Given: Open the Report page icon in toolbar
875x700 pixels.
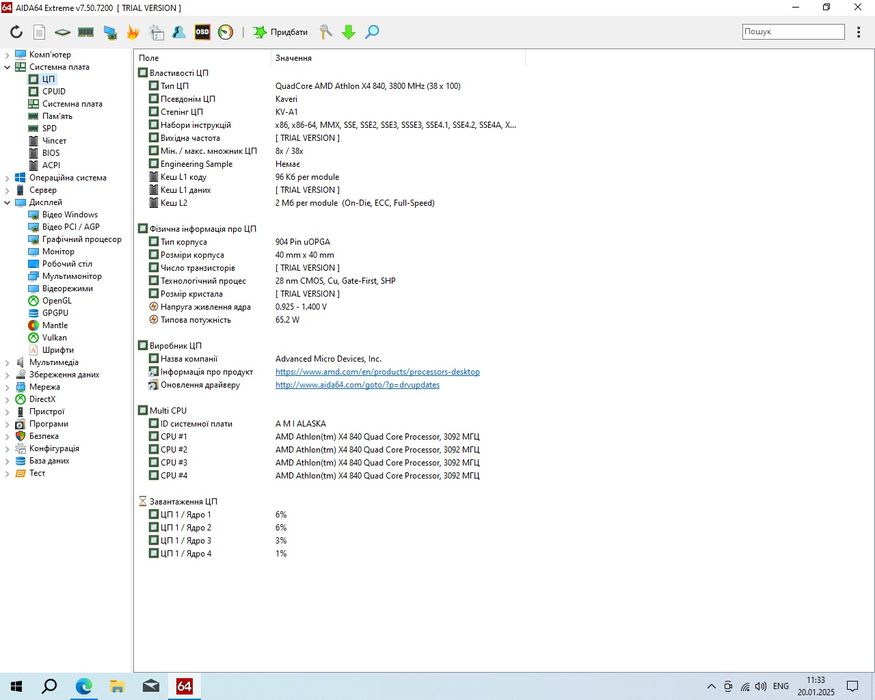Looking at the screenshot, I should tap(39, 32).
